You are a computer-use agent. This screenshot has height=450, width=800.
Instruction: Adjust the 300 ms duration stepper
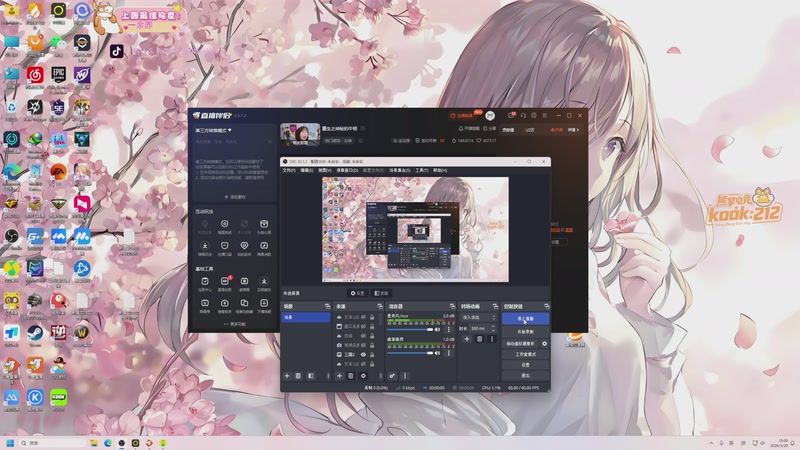tap(493, 329)
